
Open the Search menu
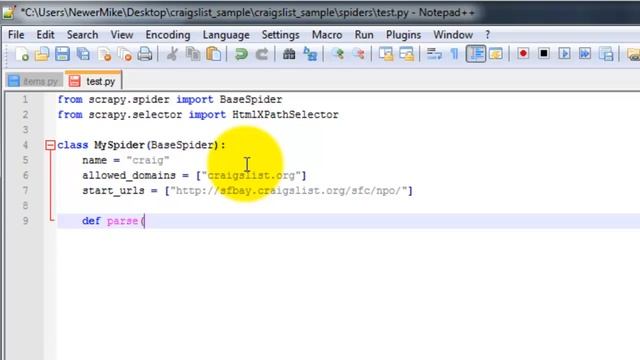coord(82,35)
